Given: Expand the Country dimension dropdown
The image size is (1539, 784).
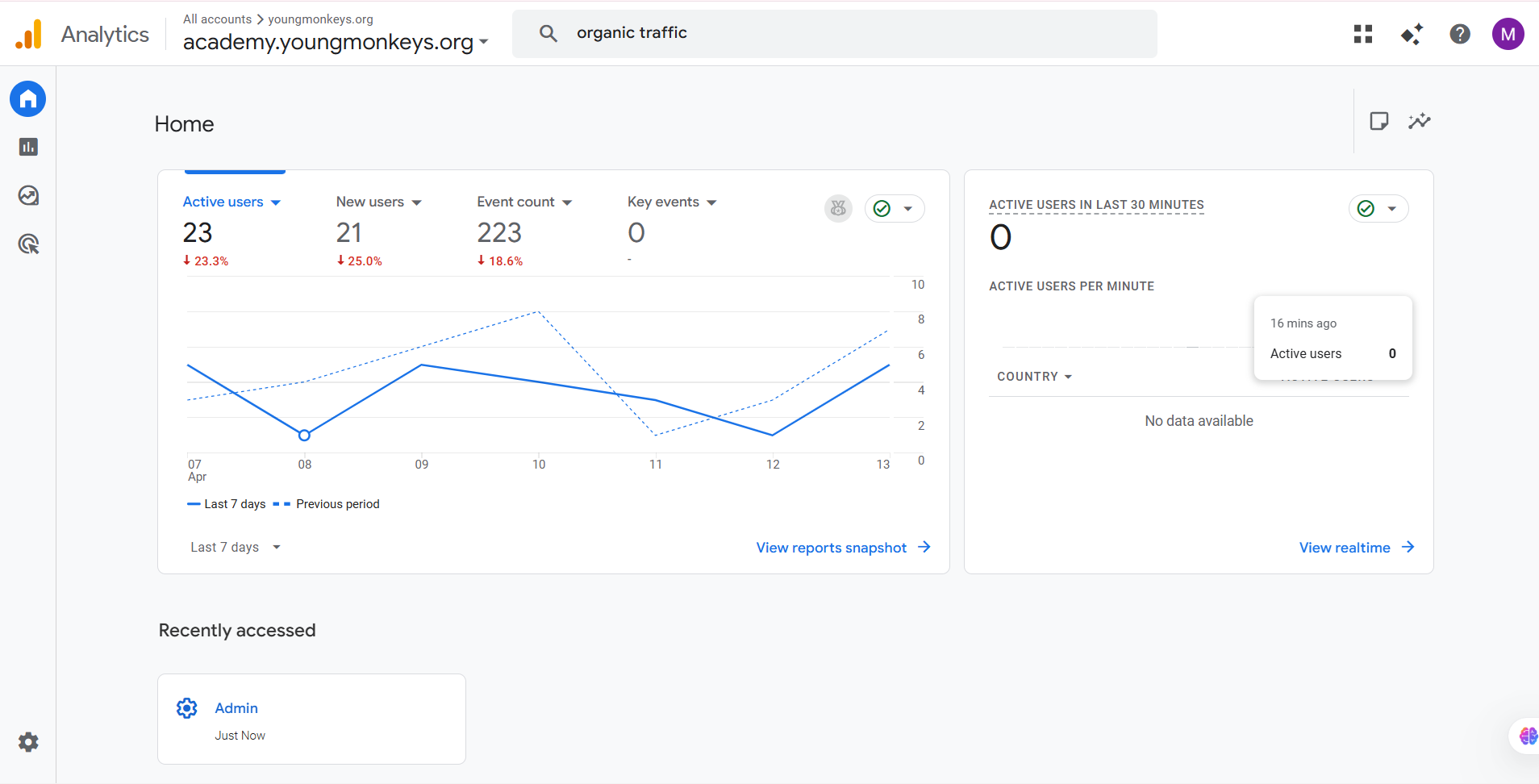Looking at the screenshot, I should (x=1034, y=377).
